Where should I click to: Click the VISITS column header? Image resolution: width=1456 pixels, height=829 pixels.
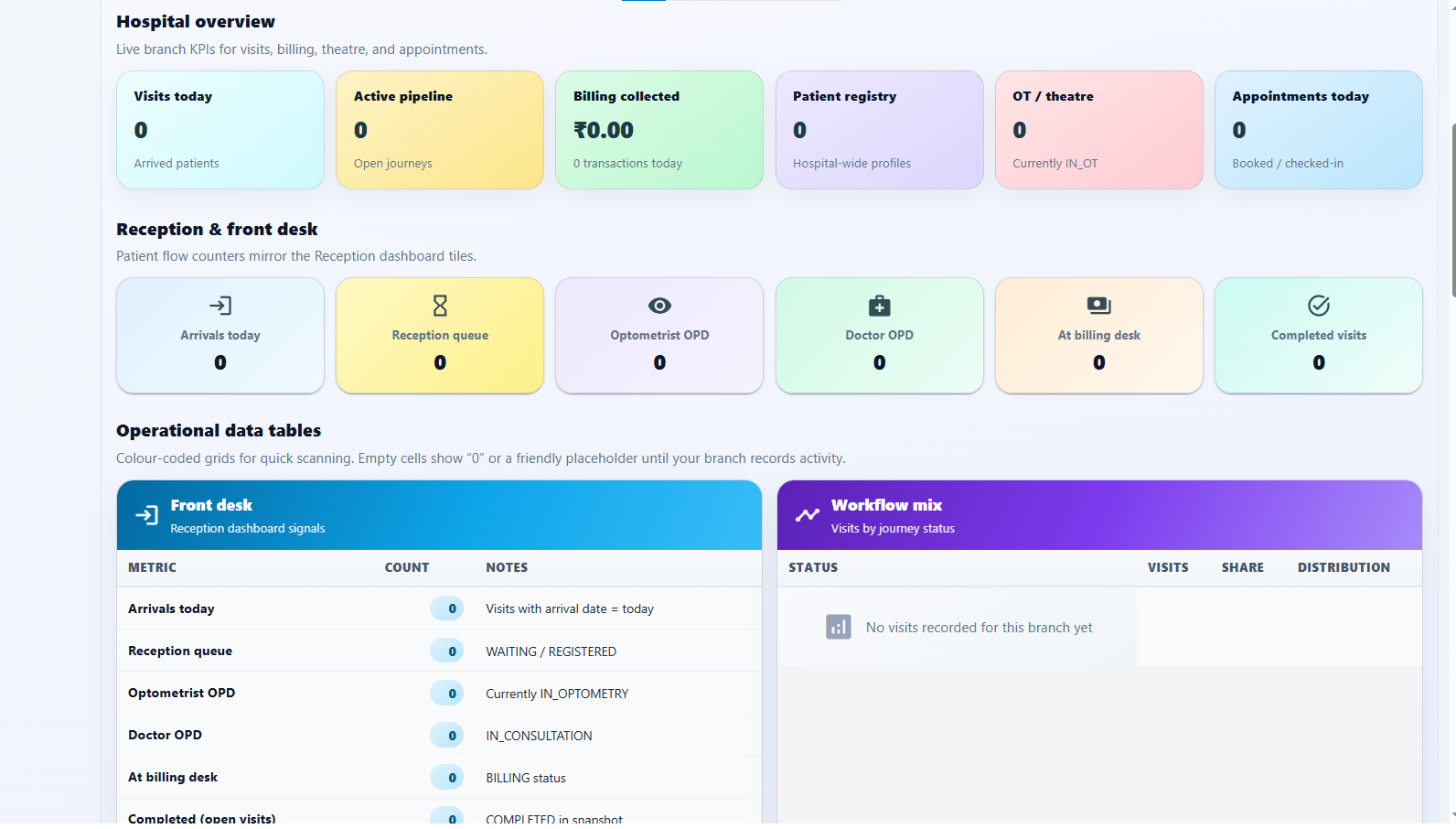(x=1168, y=567)
